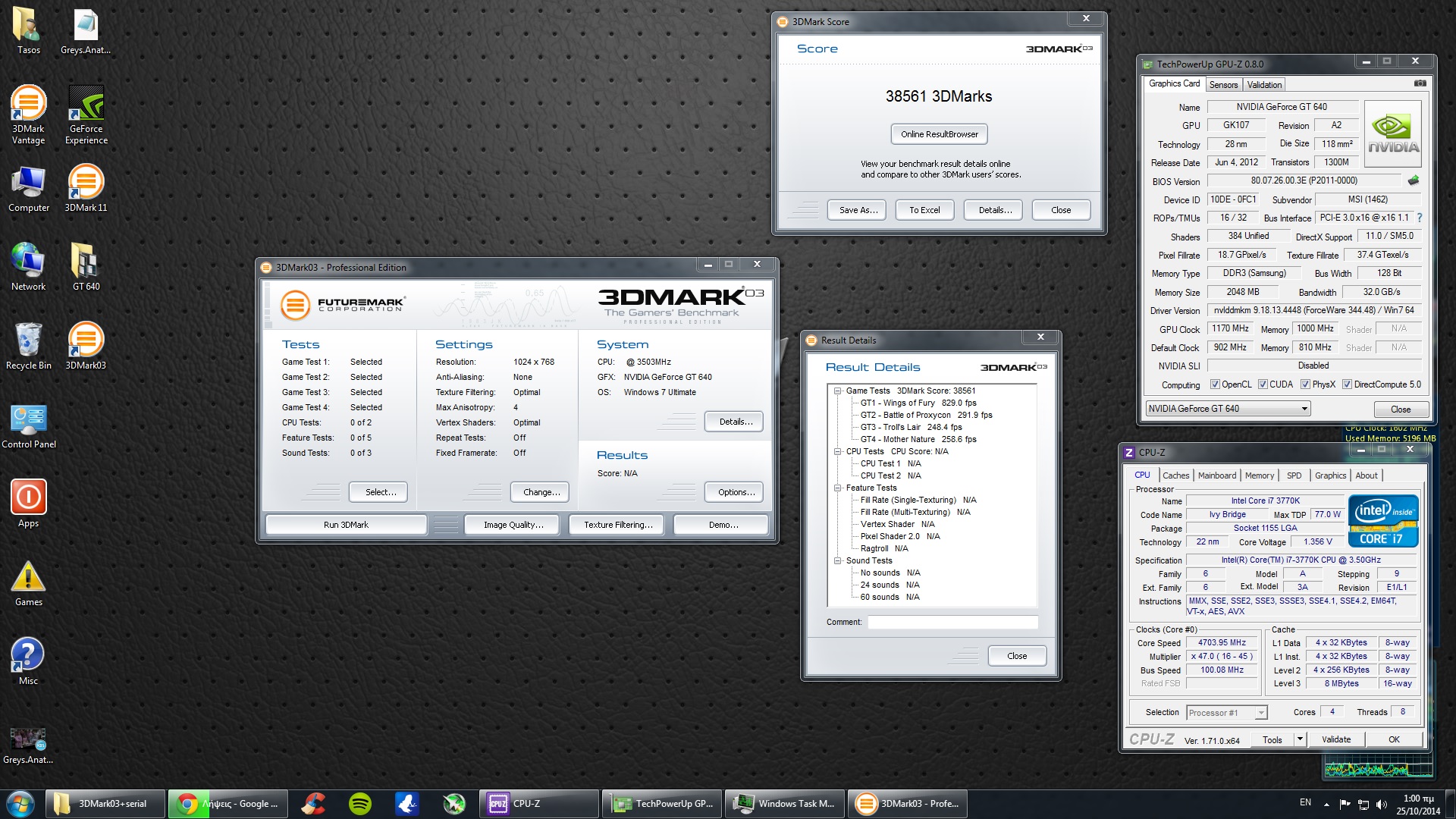Screen dimensions: 1456x819
Task: Select GT1 - Wings of Fury result row
Action: 918,403
